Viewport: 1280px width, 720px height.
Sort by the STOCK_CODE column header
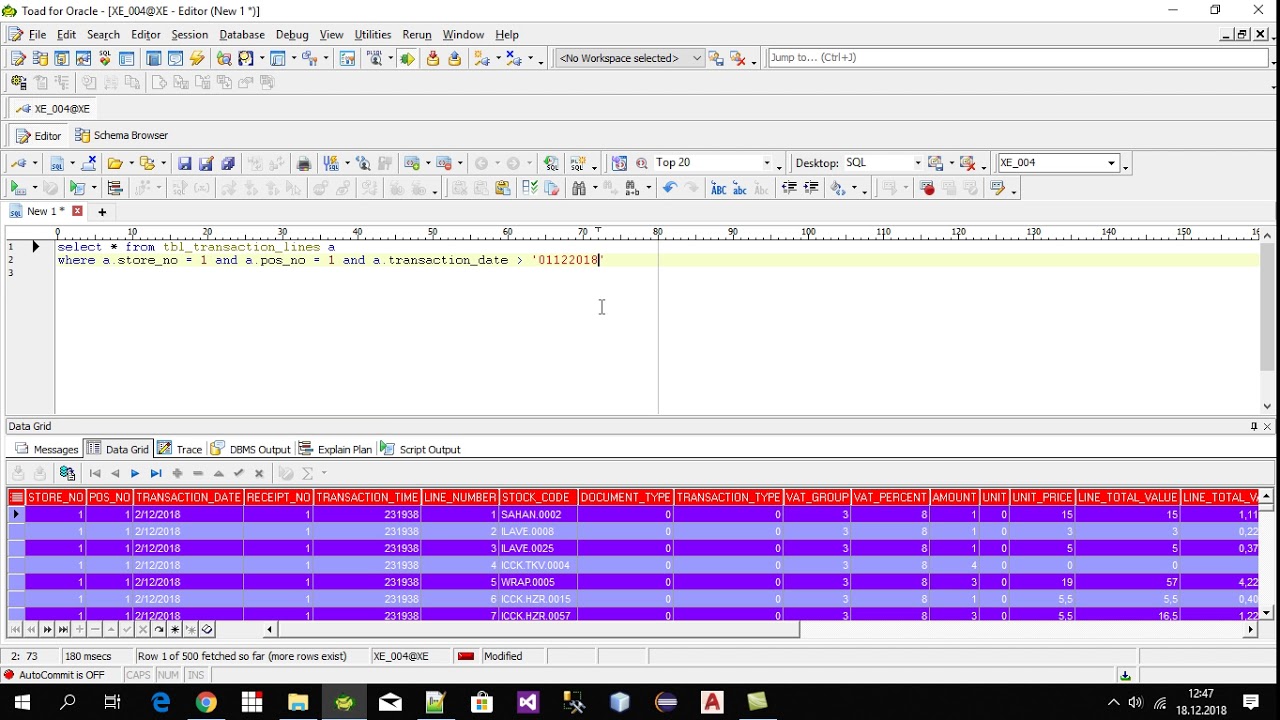click(538, 497)
